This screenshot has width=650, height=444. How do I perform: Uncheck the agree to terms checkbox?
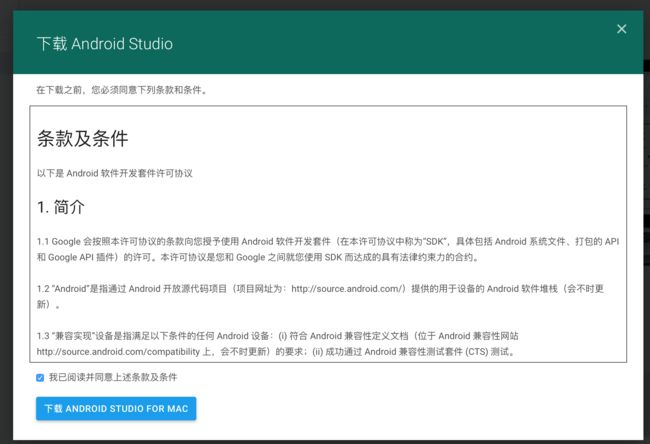pos(40,378)
